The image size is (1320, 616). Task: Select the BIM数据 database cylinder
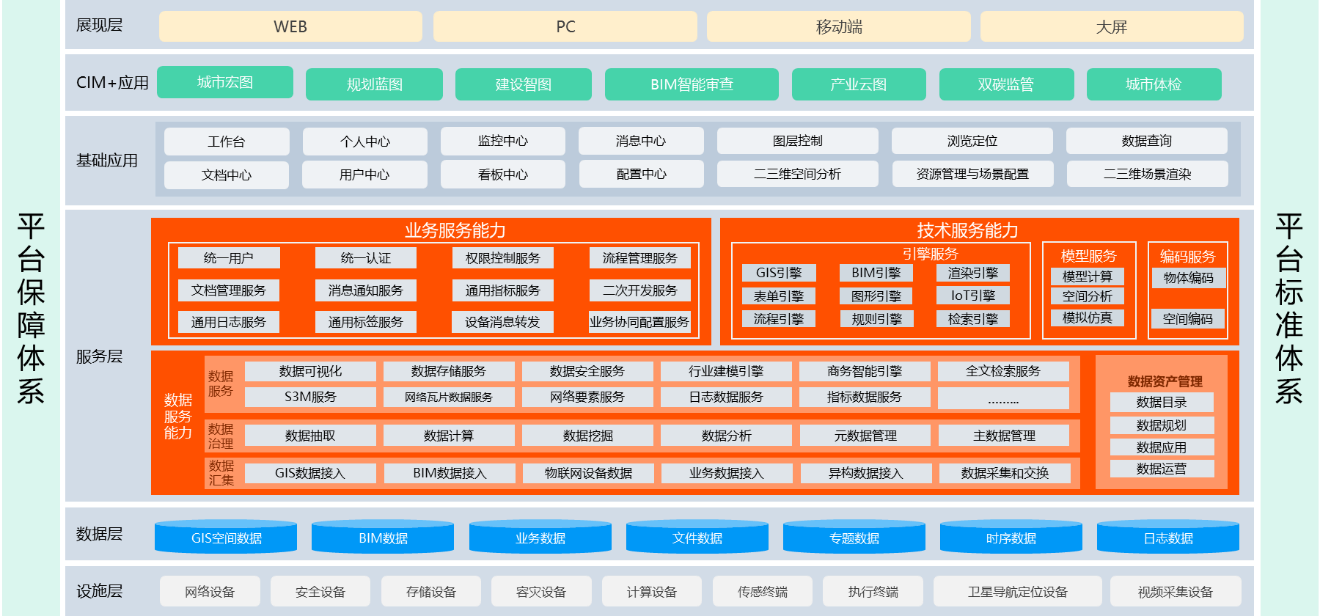(x=383, y=538)
